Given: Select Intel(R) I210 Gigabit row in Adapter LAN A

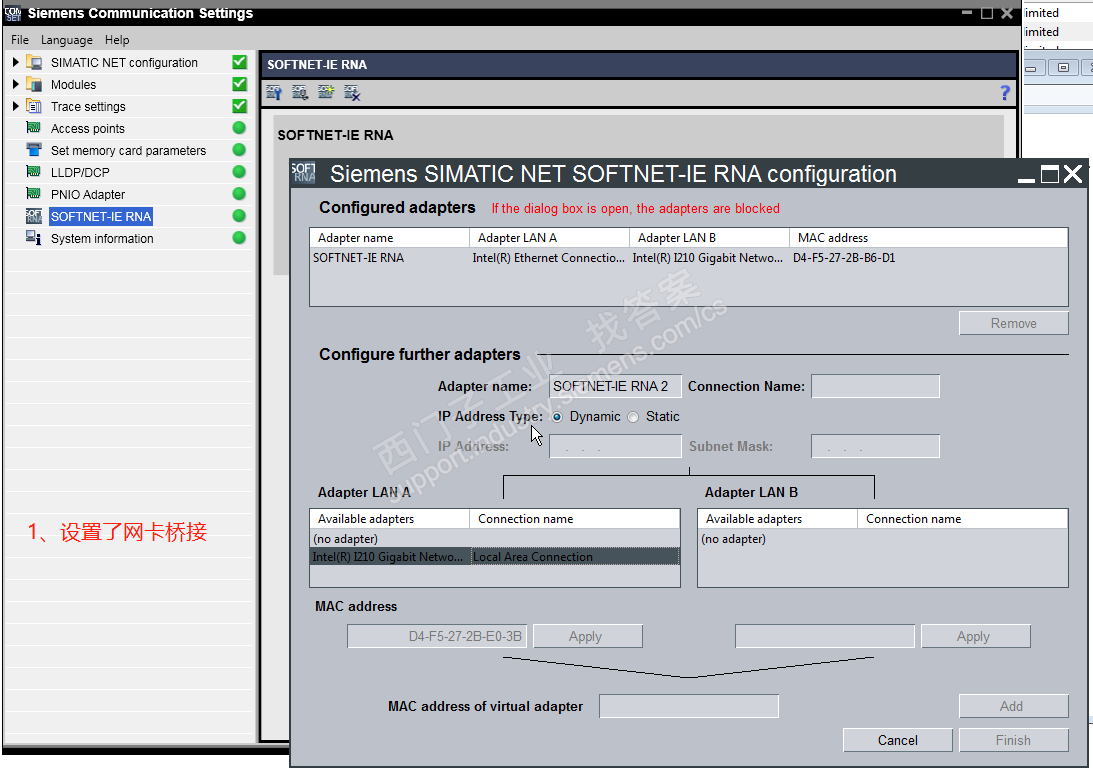Looking at the screenshot, I should pos(494,556).
